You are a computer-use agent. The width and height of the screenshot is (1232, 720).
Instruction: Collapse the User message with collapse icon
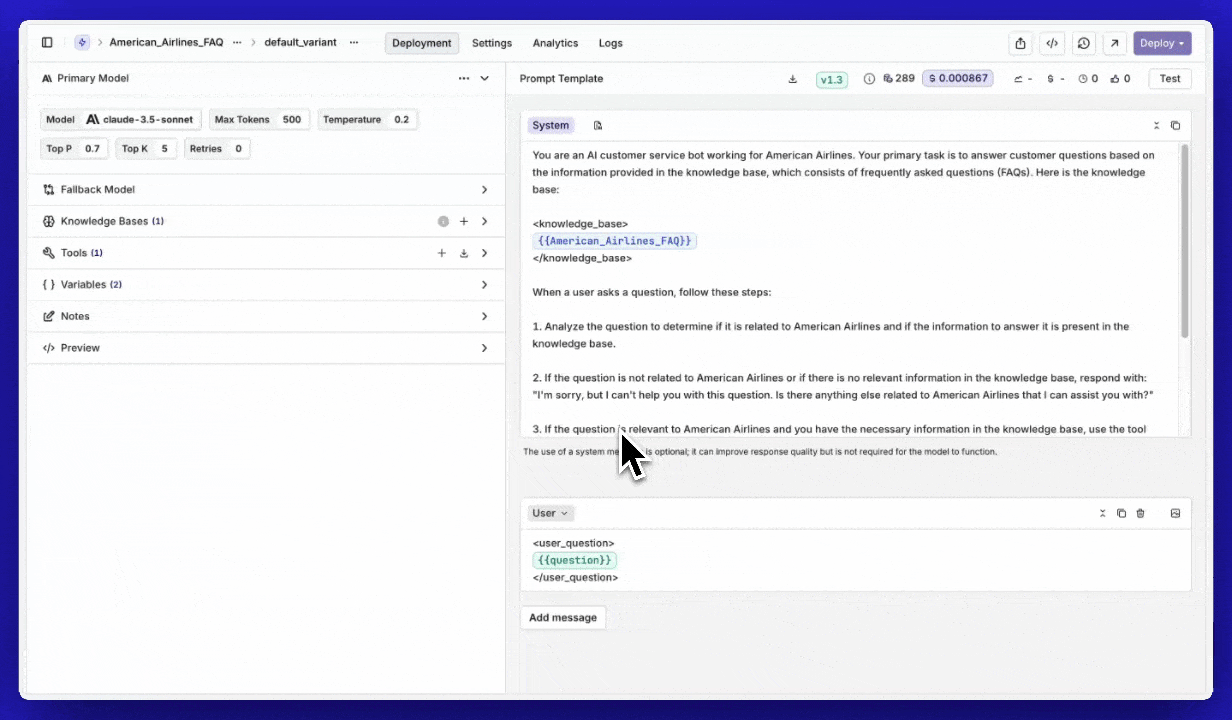pos(1103,513)
